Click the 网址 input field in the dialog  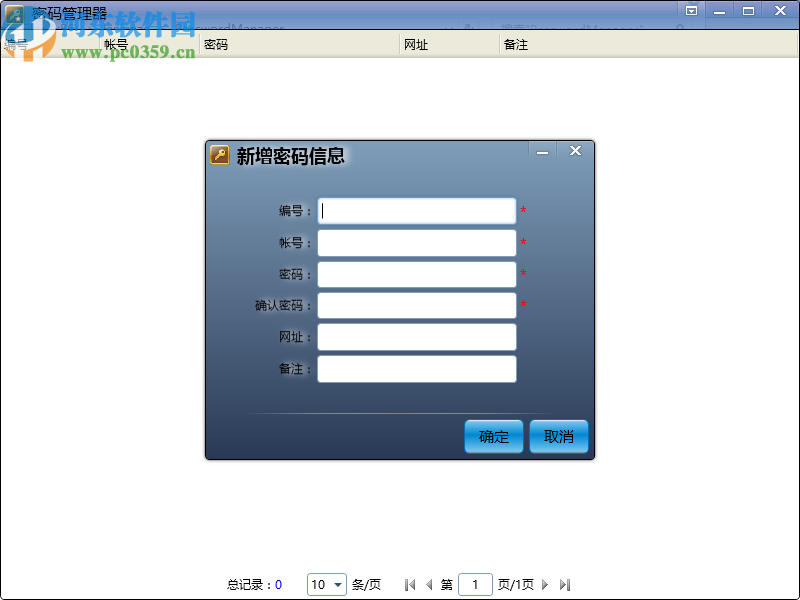pos(417,337)
